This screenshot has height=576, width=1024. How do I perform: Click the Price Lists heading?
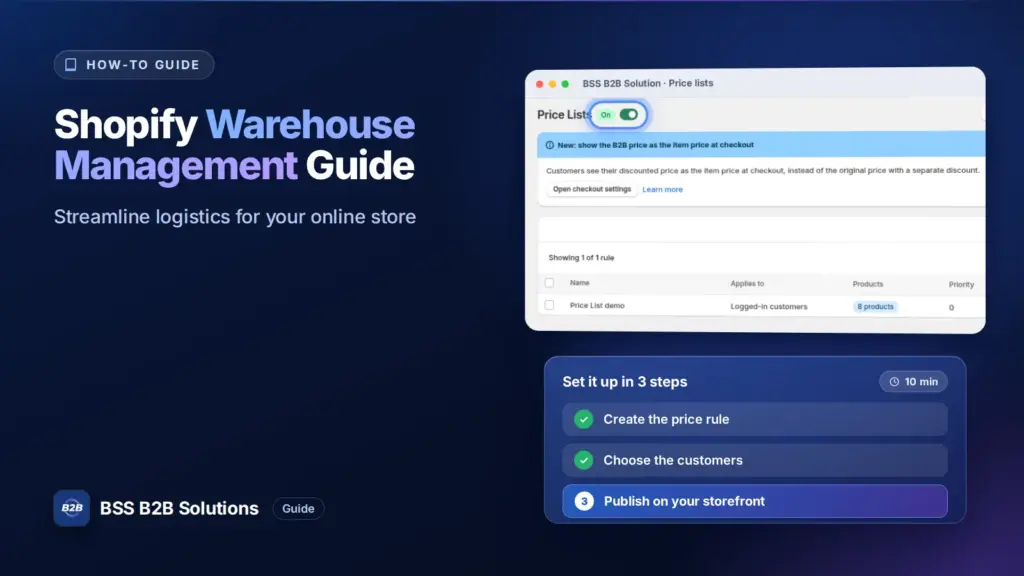coord(563,115)
